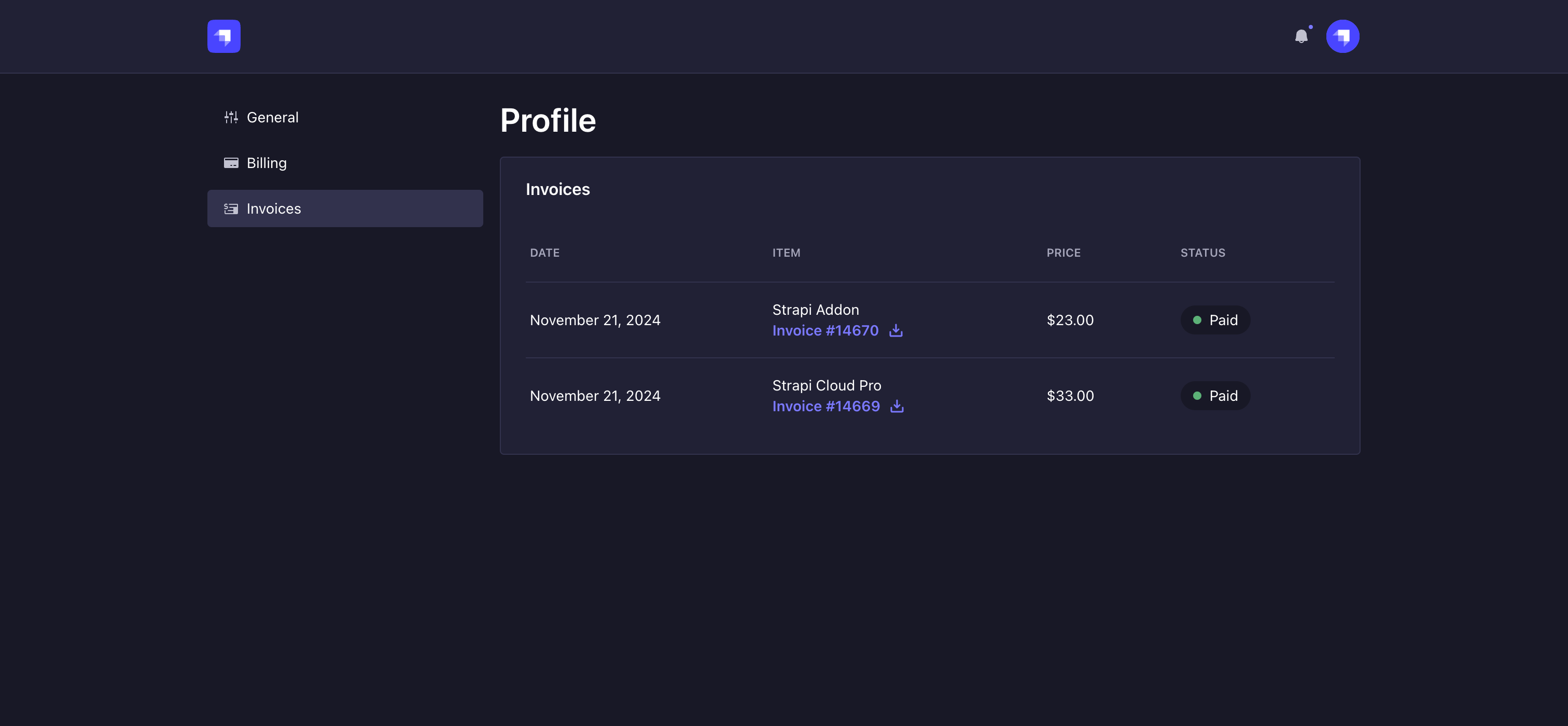Click the Paid badge for Strapi Cloud Pro

click(x=1215, y=395)
